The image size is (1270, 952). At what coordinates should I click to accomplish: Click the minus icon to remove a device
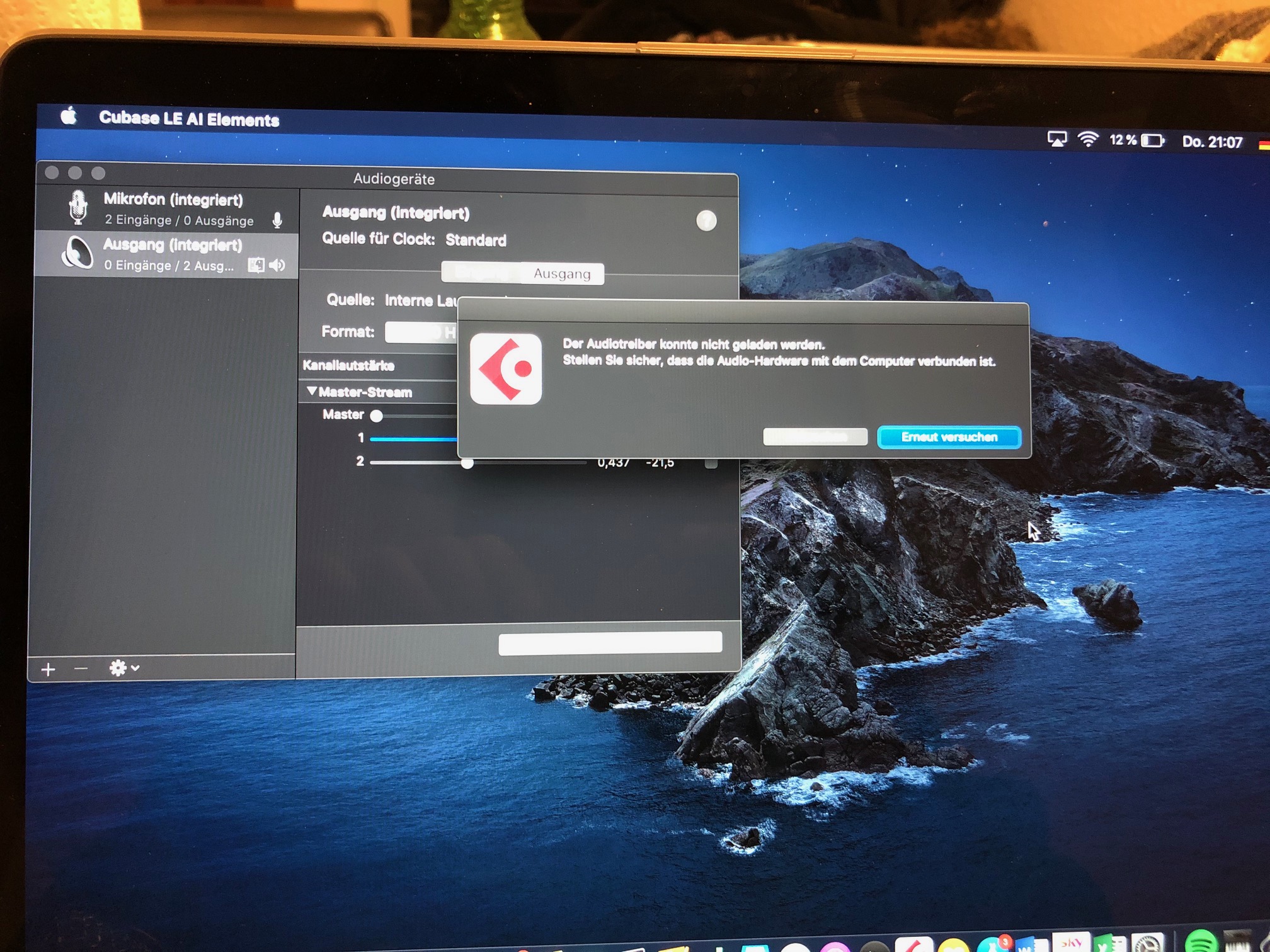pos(81,668)
